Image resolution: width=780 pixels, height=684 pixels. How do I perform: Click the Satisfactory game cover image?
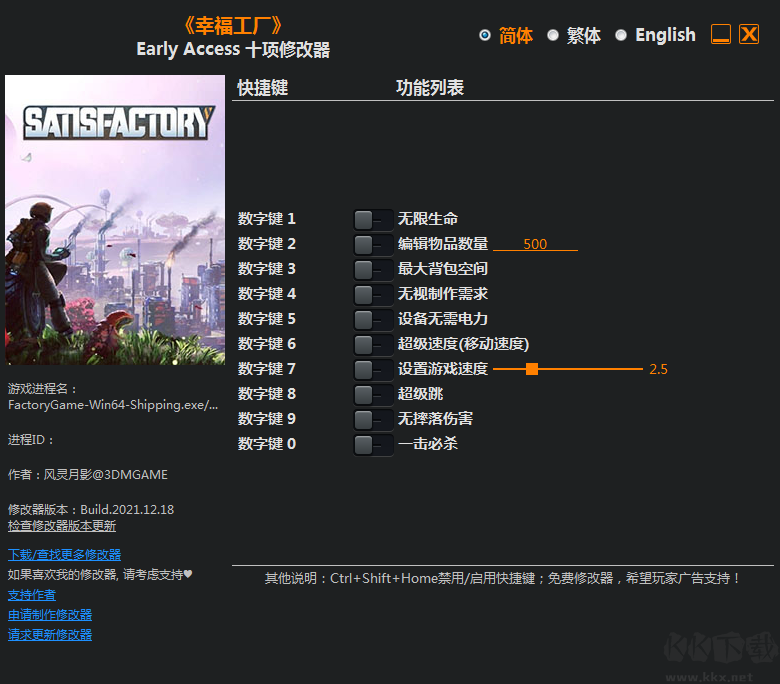115,220
